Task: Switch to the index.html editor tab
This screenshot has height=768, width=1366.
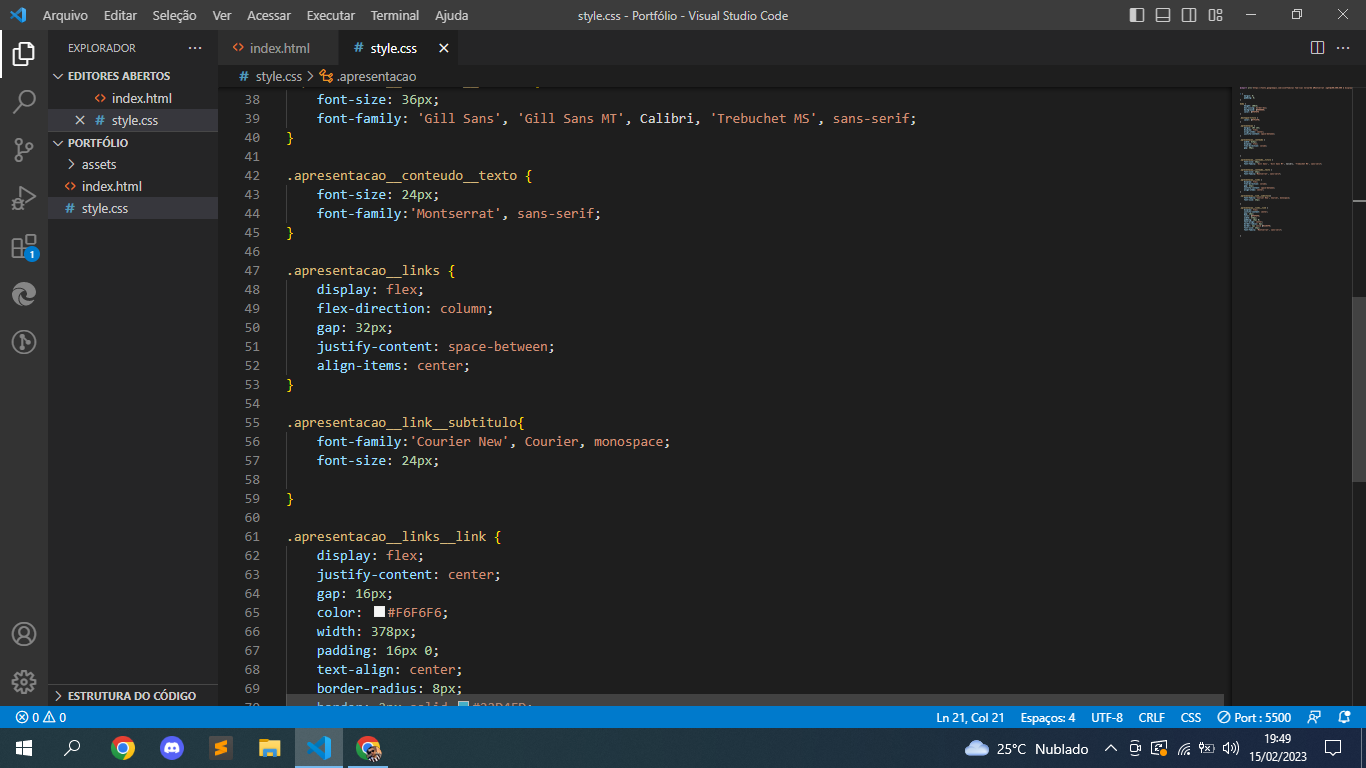Action: (x=278, y=48)
